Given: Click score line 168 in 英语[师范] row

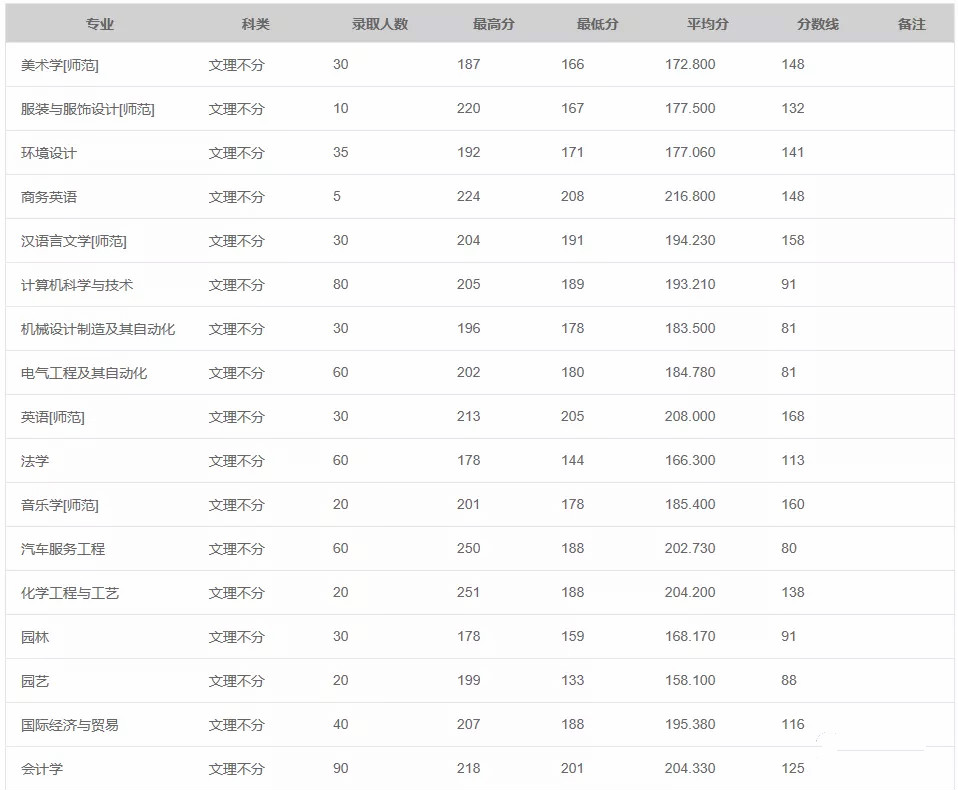Looking at the screenshot, I should (x=792, y=416).
